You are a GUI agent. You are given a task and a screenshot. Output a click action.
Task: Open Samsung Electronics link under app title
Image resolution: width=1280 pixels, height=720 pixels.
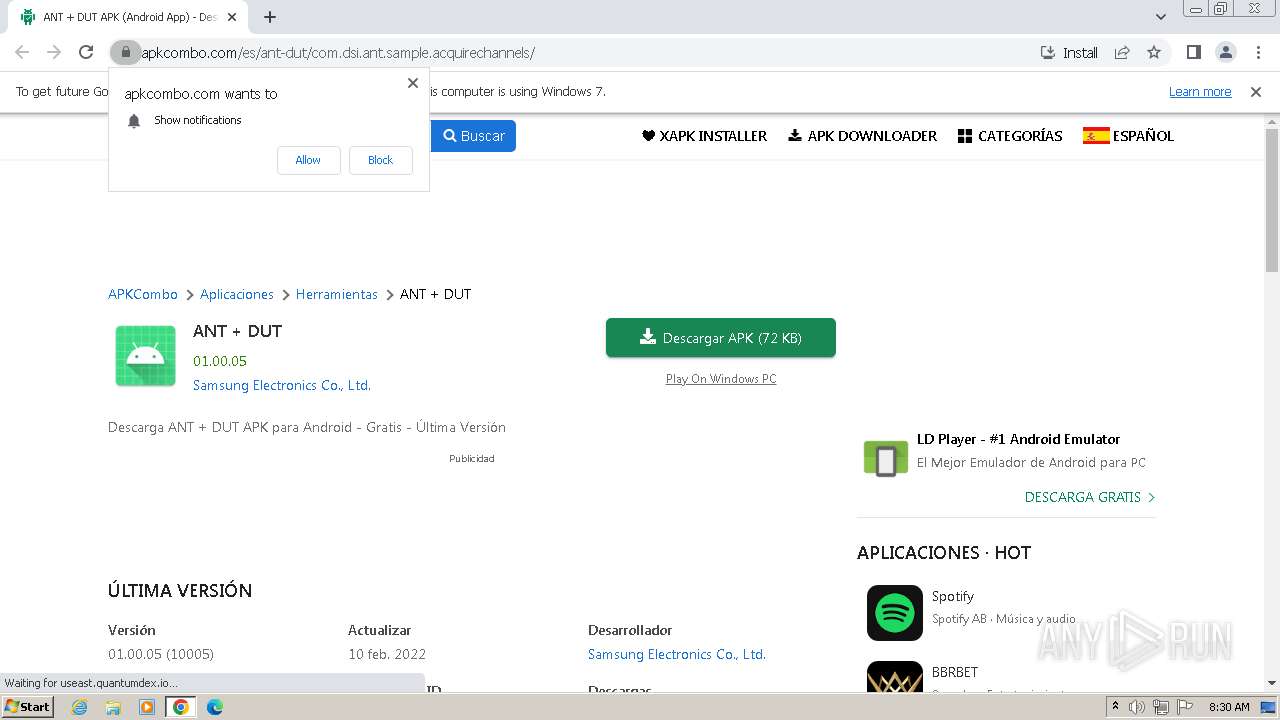[282, 385]
